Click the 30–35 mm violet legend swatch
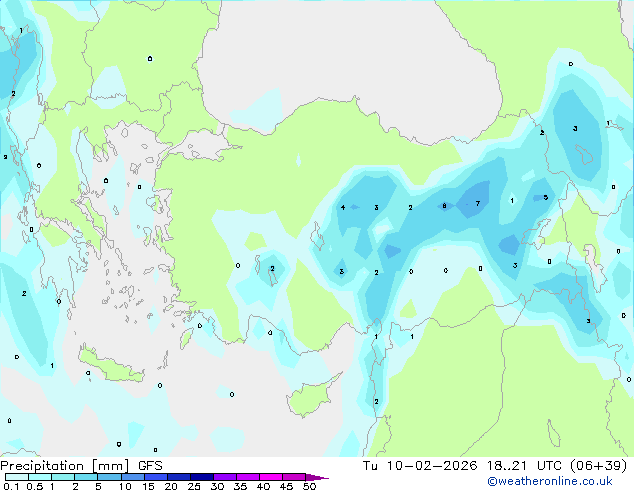The image size is (634, 490). point(225,477)
